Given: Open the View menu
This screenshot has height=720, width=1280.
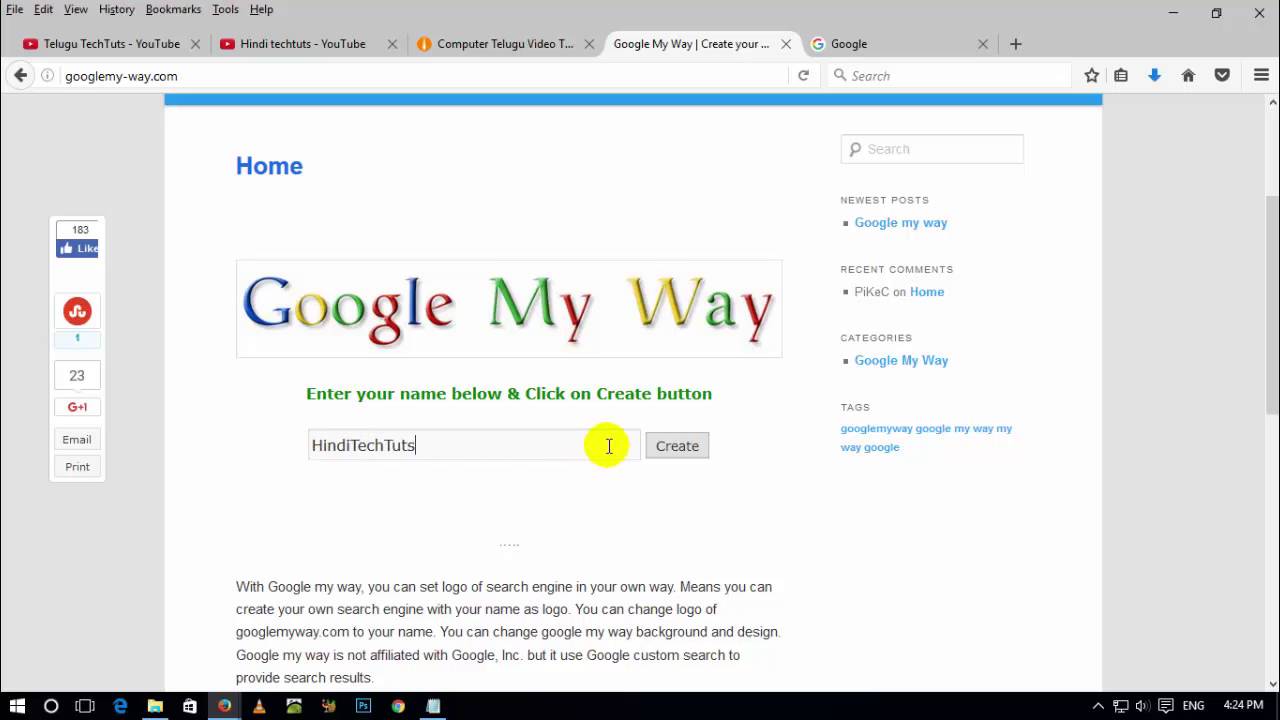Looking at the screenshot, I should [x=76, y=9].
